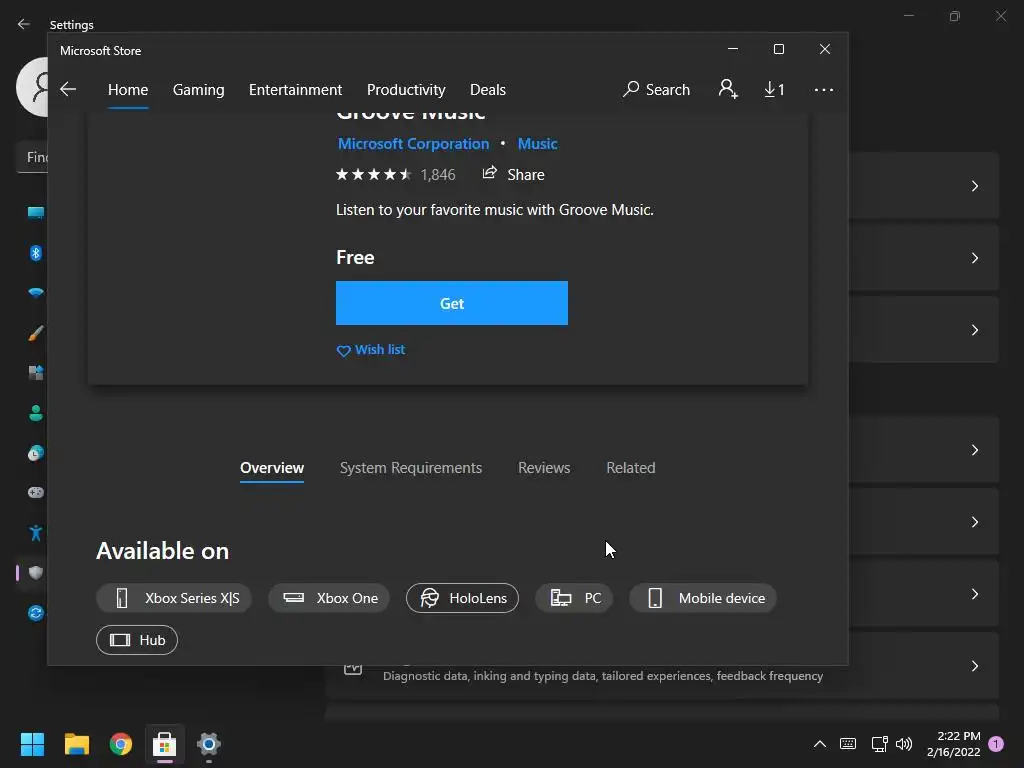Open the touch keyboard tray icon
Viewport: 1024px width, 768px height.
(x=848, y=744)
